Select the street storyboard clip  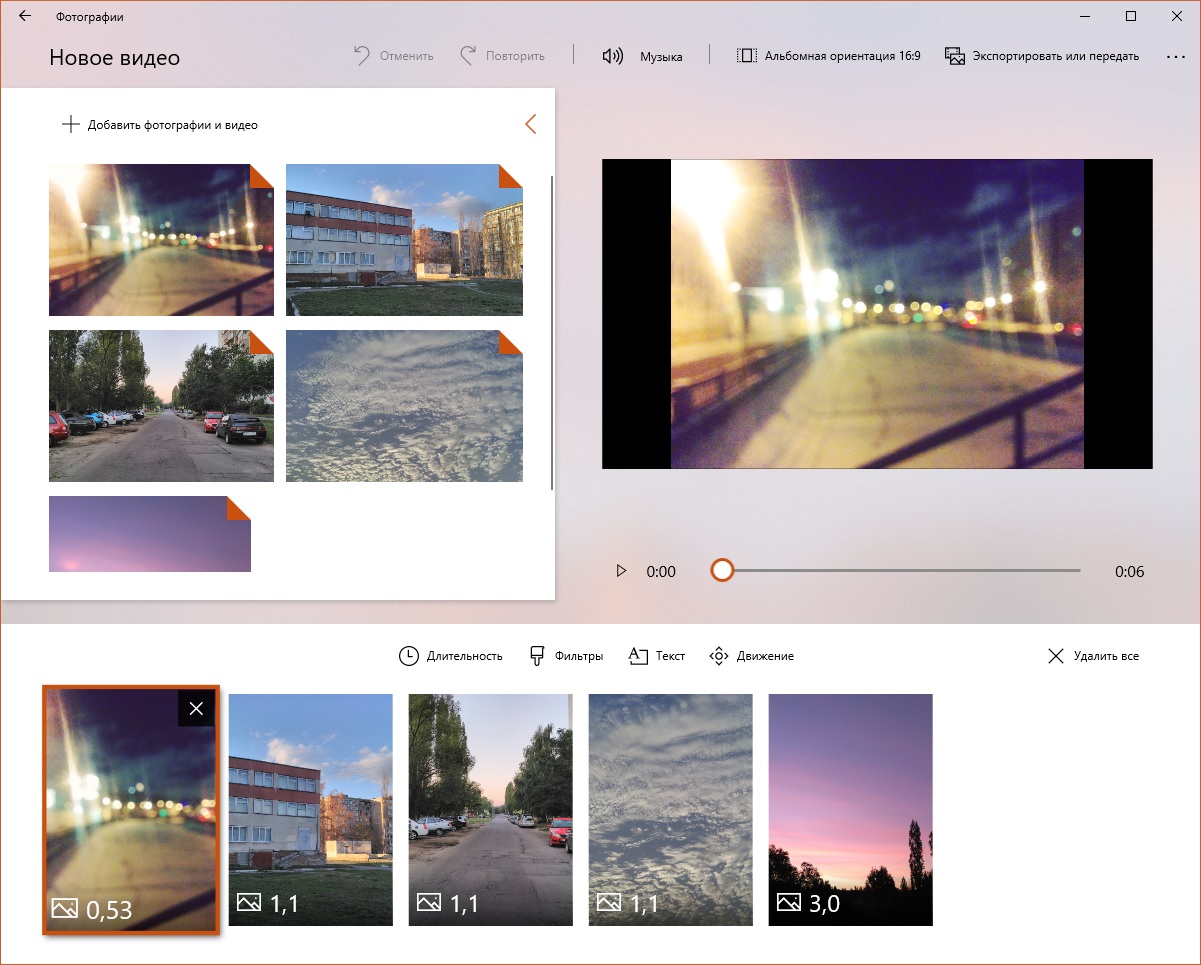491,810
